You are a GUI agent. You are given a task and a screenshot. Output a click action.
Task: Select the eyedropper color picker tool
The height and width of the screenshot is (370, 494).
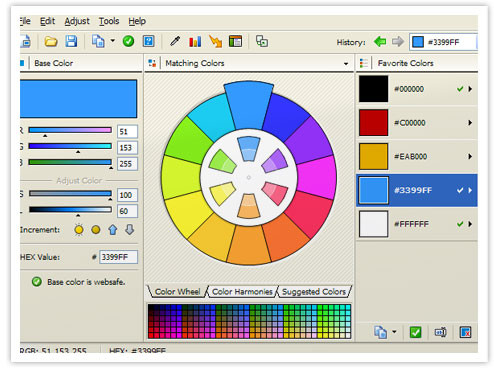click(175, 41)
